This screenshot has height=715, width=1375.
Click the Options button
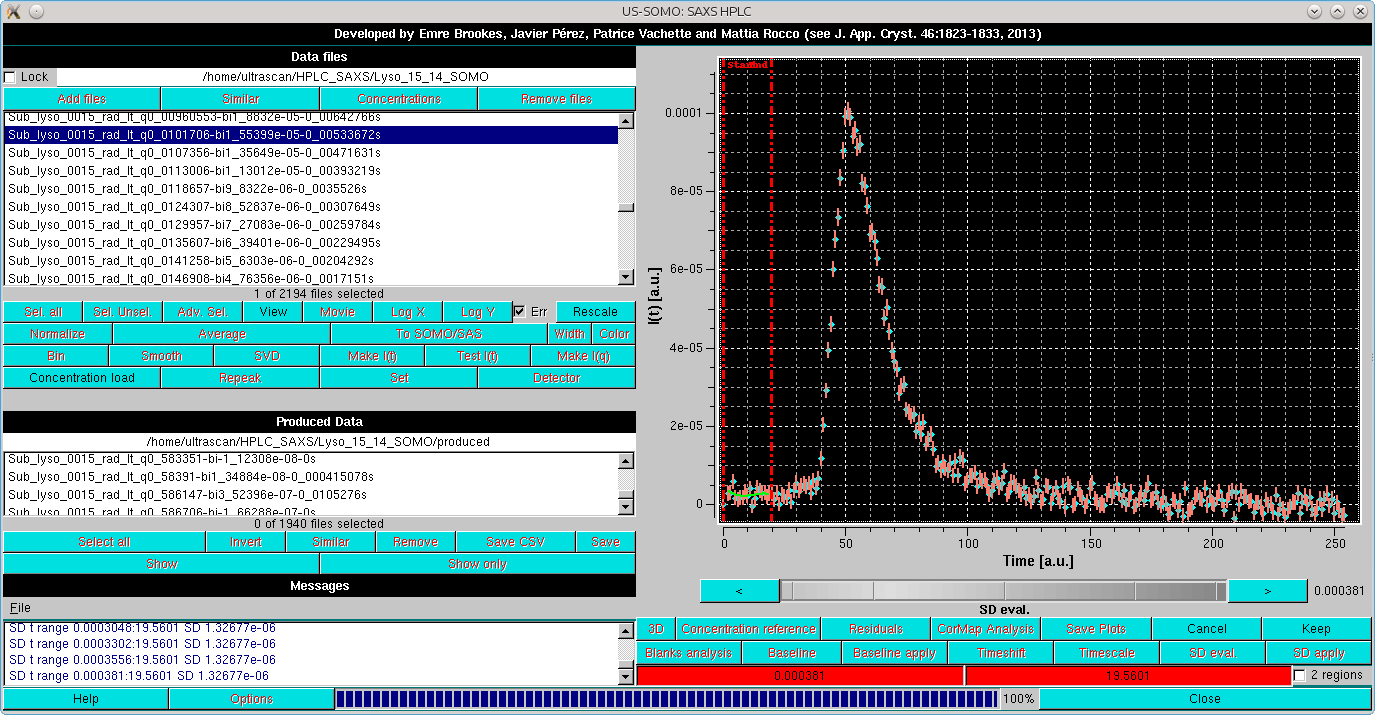252,699
